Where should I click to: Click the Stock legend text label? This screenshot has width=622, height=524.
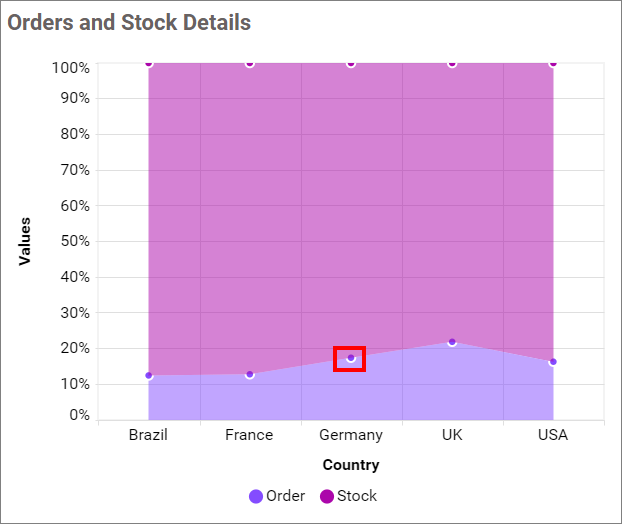click(x=357, y=496)
